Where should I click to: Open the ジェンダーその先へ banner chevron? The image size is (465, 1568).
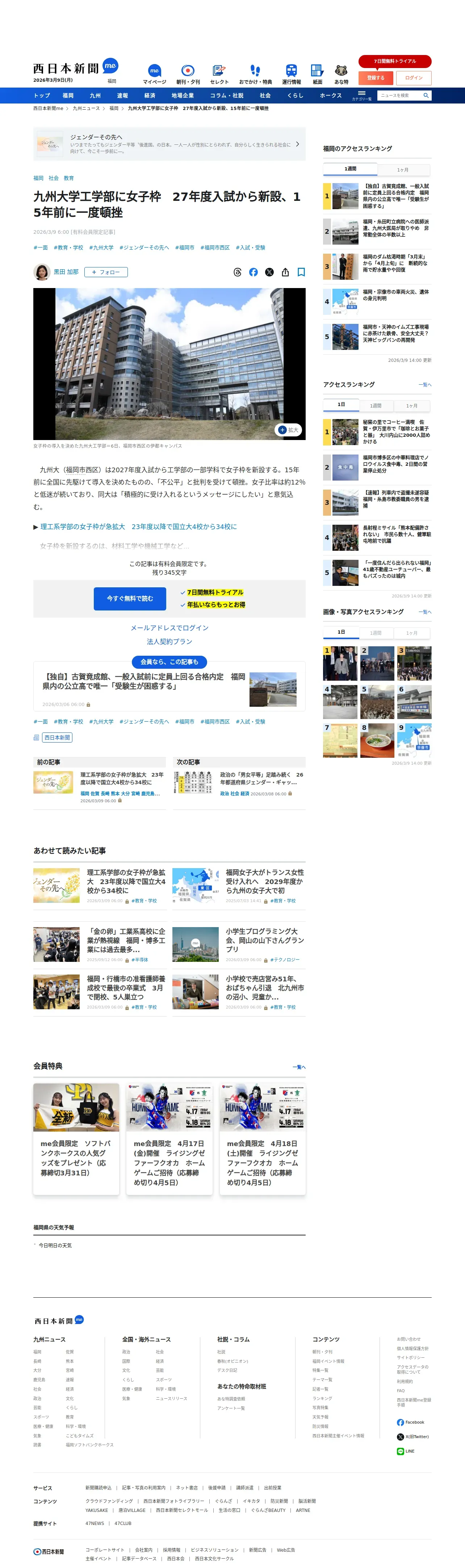(297, 144)
